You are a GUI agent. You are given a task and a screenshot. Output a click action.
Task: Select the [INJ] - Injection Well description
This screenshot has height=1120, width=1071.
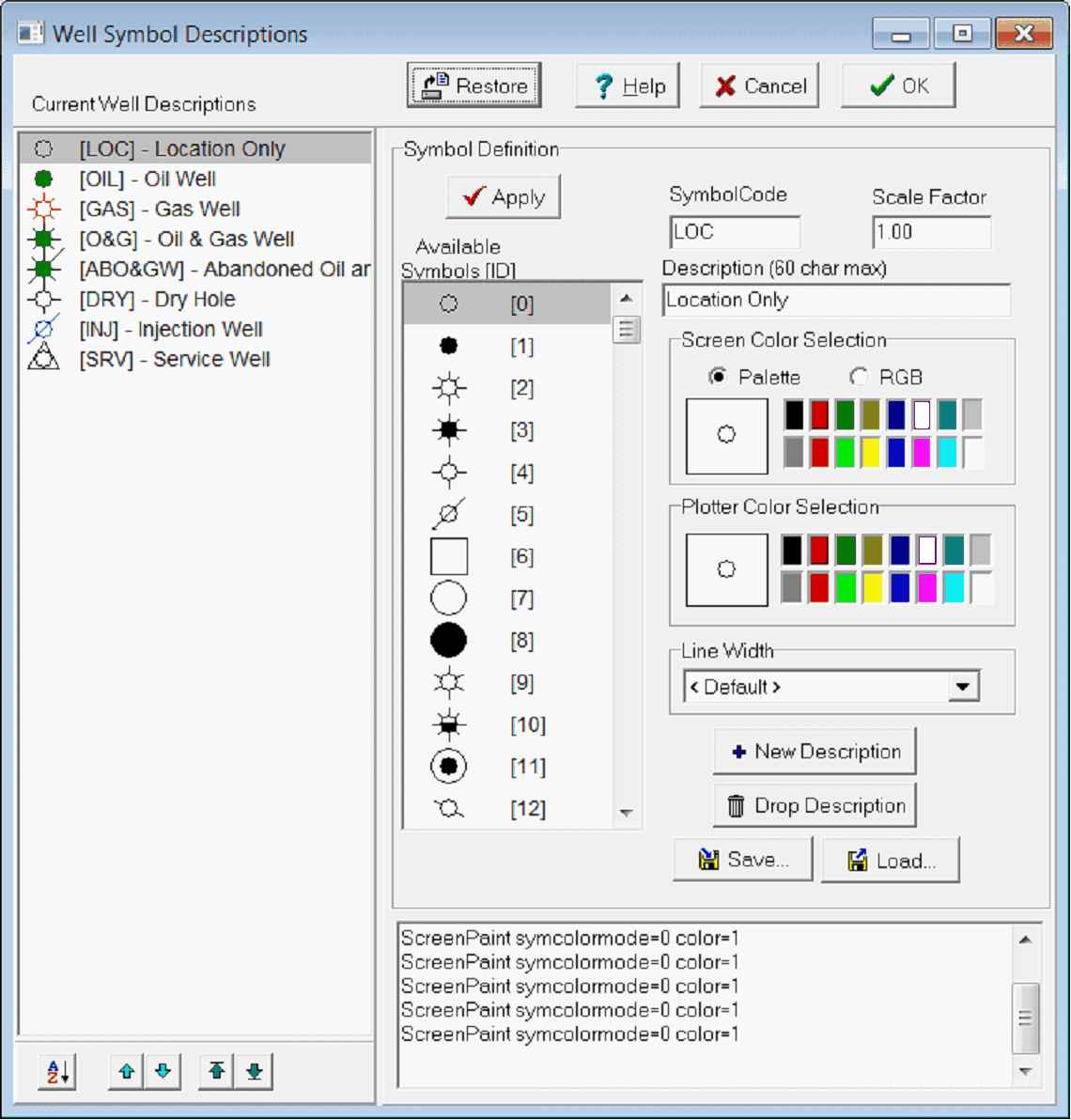click(194, 329)
